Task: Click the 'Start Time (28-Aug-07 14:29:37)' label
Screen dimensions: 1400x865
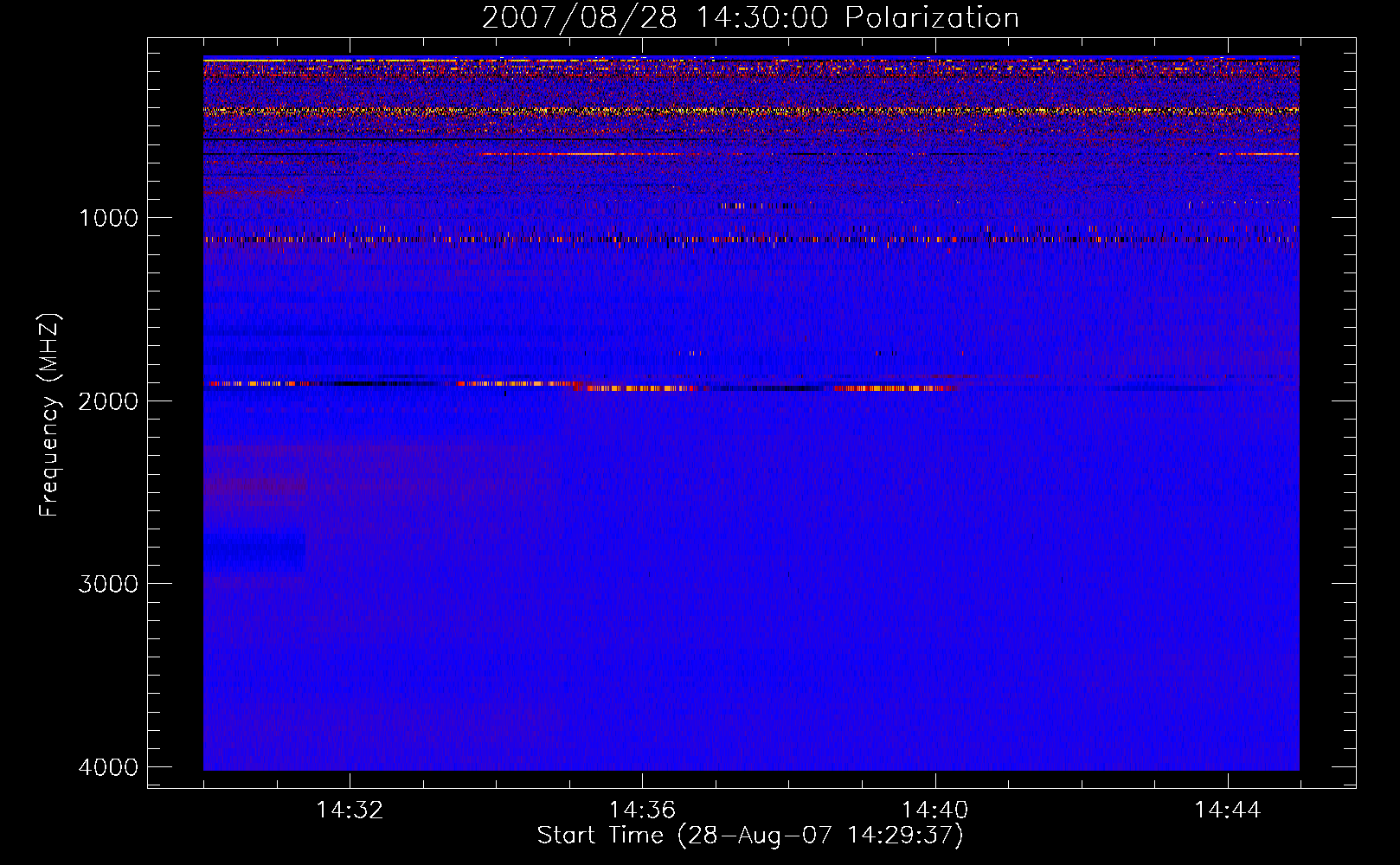Action: 750,836
